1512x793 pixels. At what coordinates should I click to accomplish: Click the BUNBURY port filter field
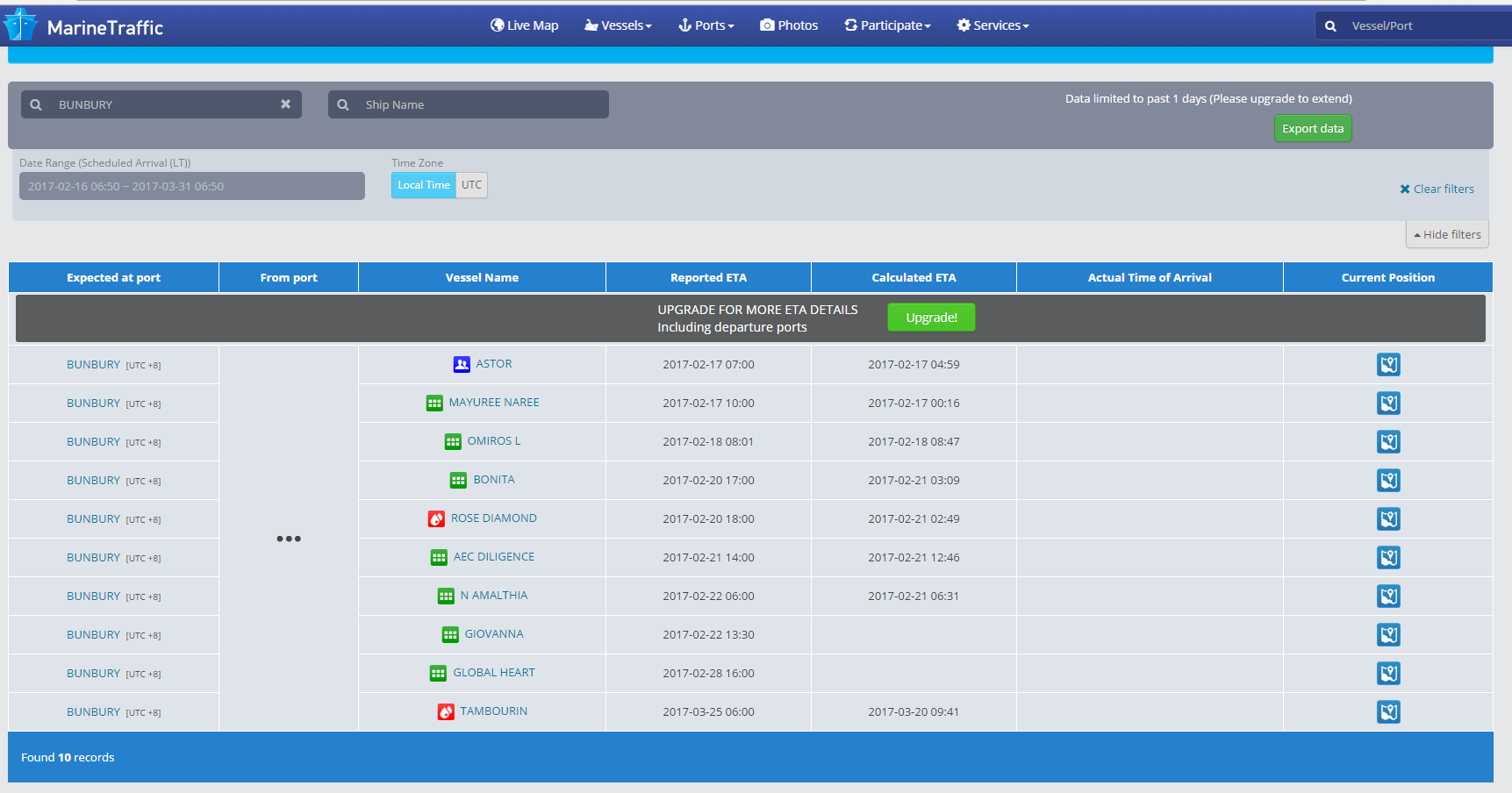161,104
